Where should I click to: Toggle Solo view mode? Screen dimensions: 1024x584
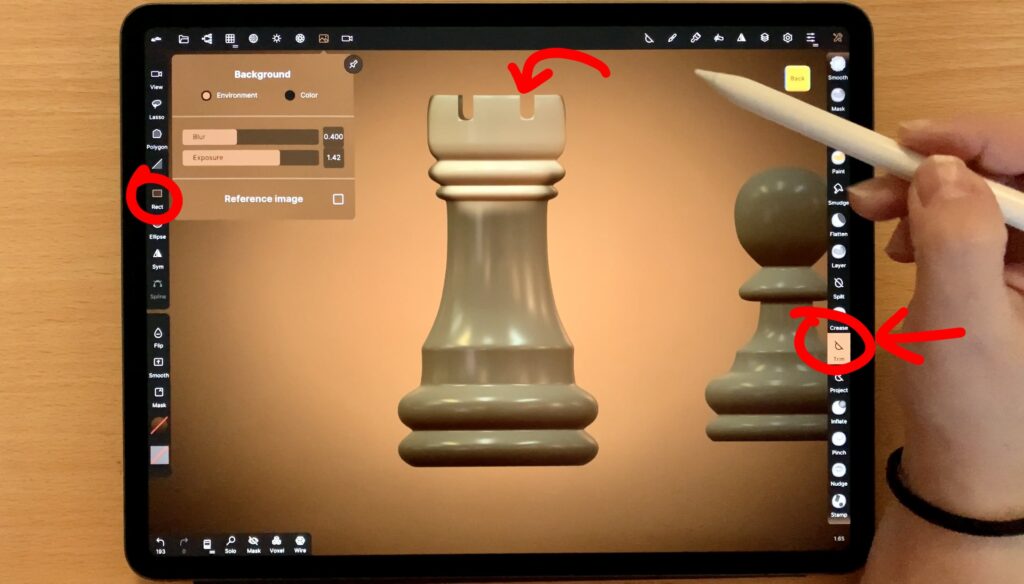click(230, 541)
